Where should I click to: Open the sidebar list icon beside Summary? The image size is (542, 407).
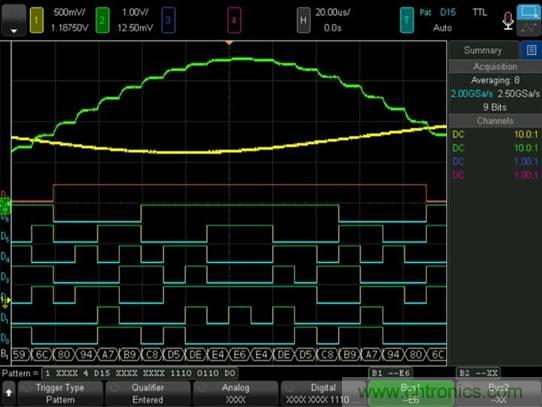click(531, 50)
